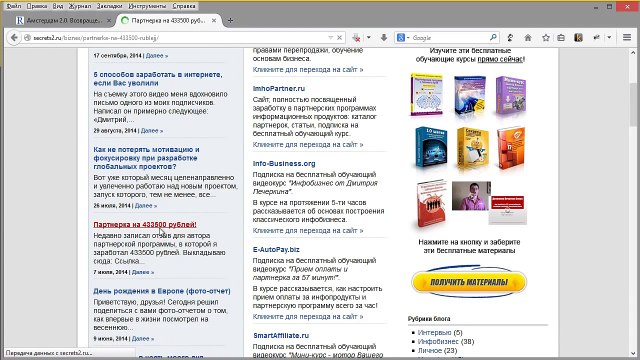Open post 'День рождения в Европе'
640x360 pixels.
[x=162, y=291]
